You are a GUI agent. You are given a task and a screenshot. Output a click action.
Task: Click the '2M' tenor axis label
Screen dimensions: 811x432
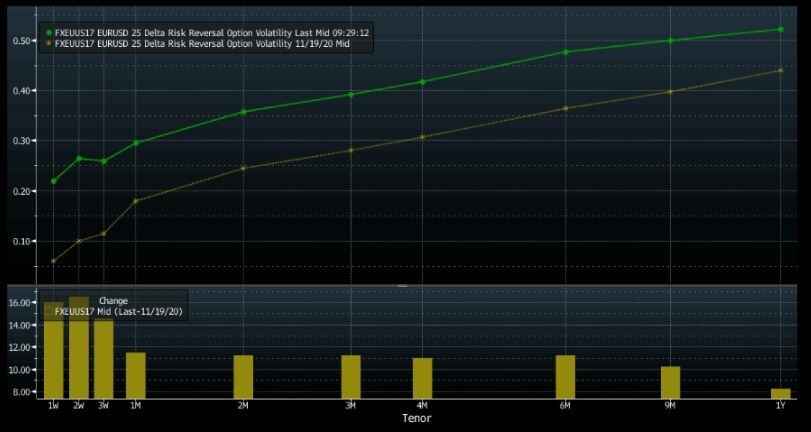pos(243,406)
